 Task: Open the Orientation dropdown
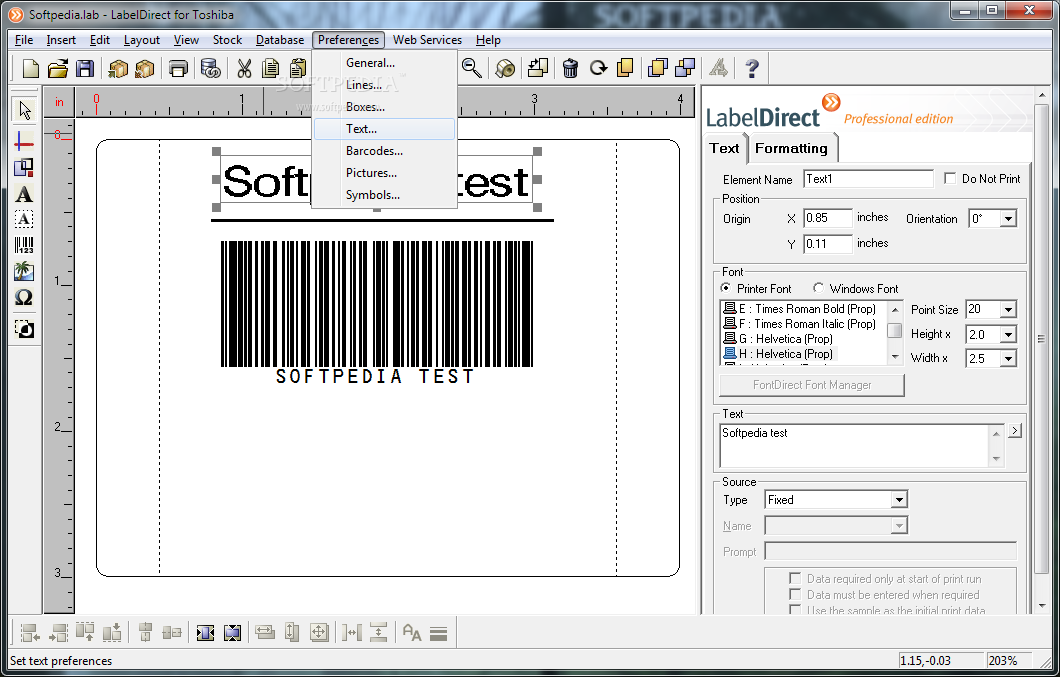click(1008, 218)
